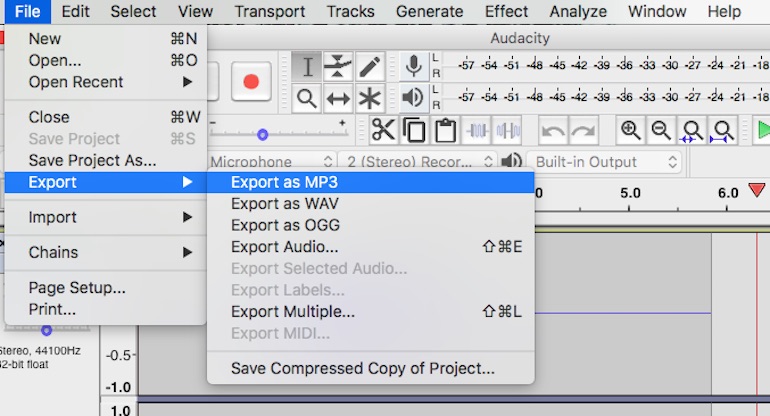
Task: Select Print... from the File menu
Action: click(x=106, y=309)
